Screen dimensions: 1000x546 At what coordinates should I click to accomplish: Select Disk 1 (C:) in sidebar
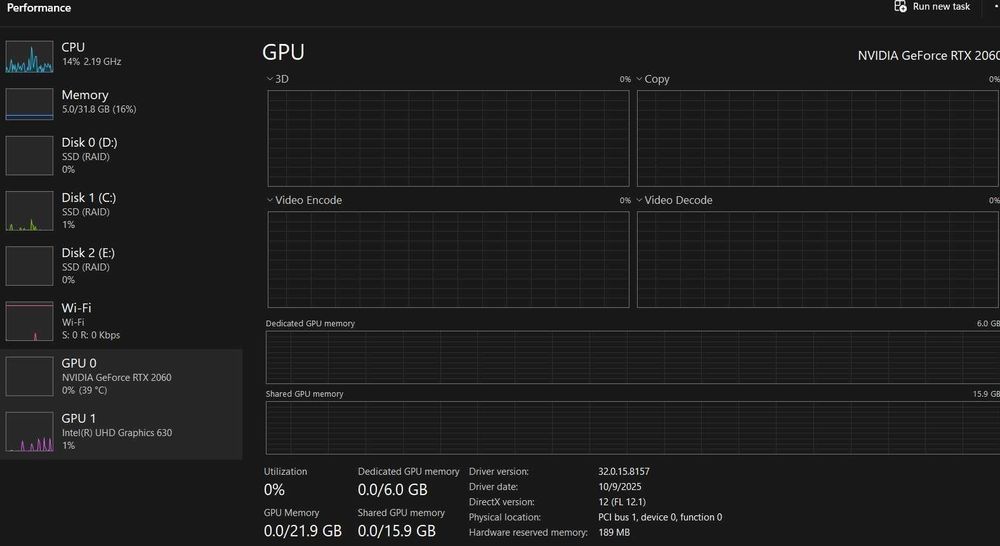tap(121, 210)
